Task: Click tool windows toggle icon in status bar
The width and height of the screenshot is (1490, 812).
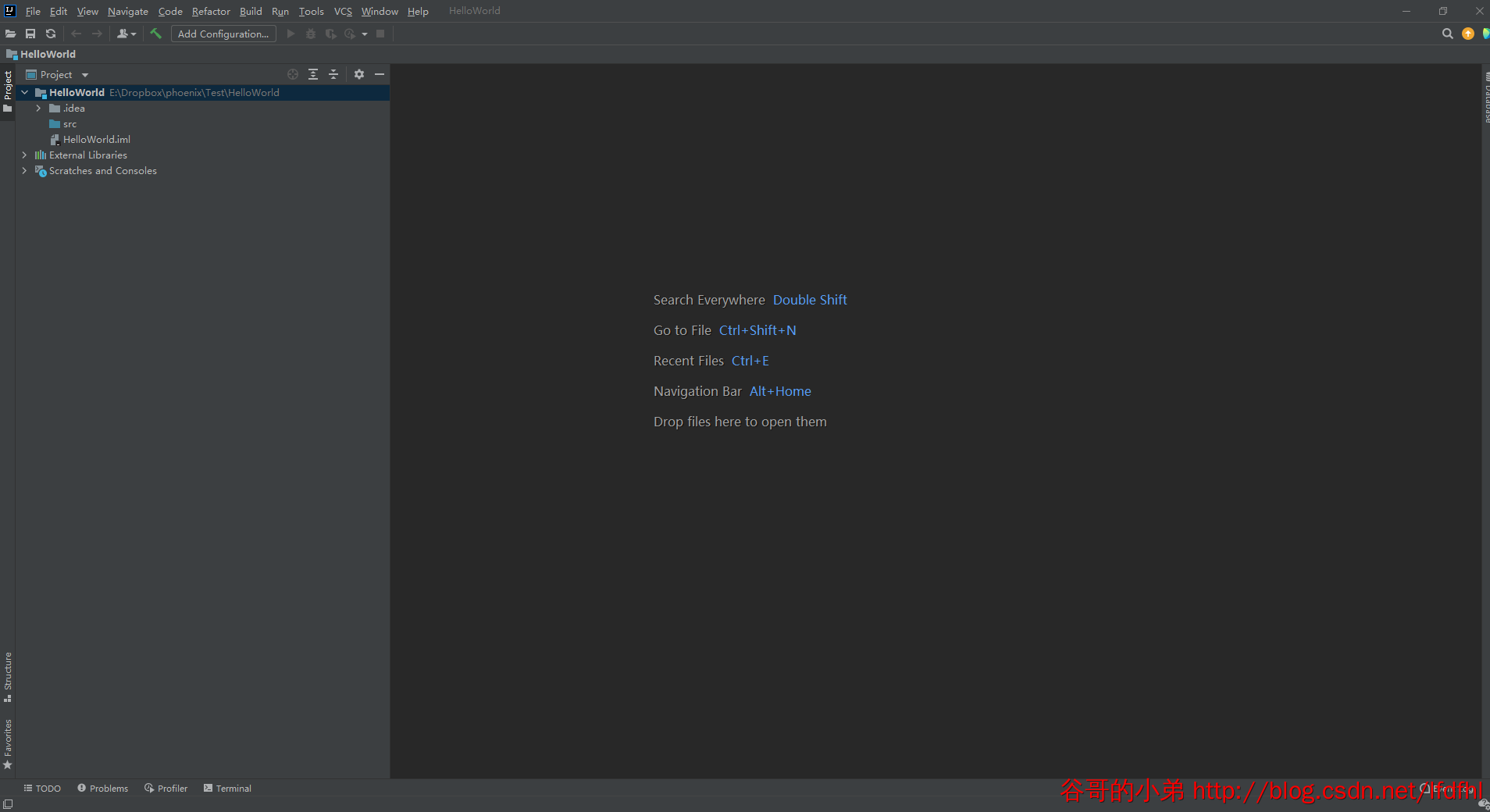Action: 8,804
